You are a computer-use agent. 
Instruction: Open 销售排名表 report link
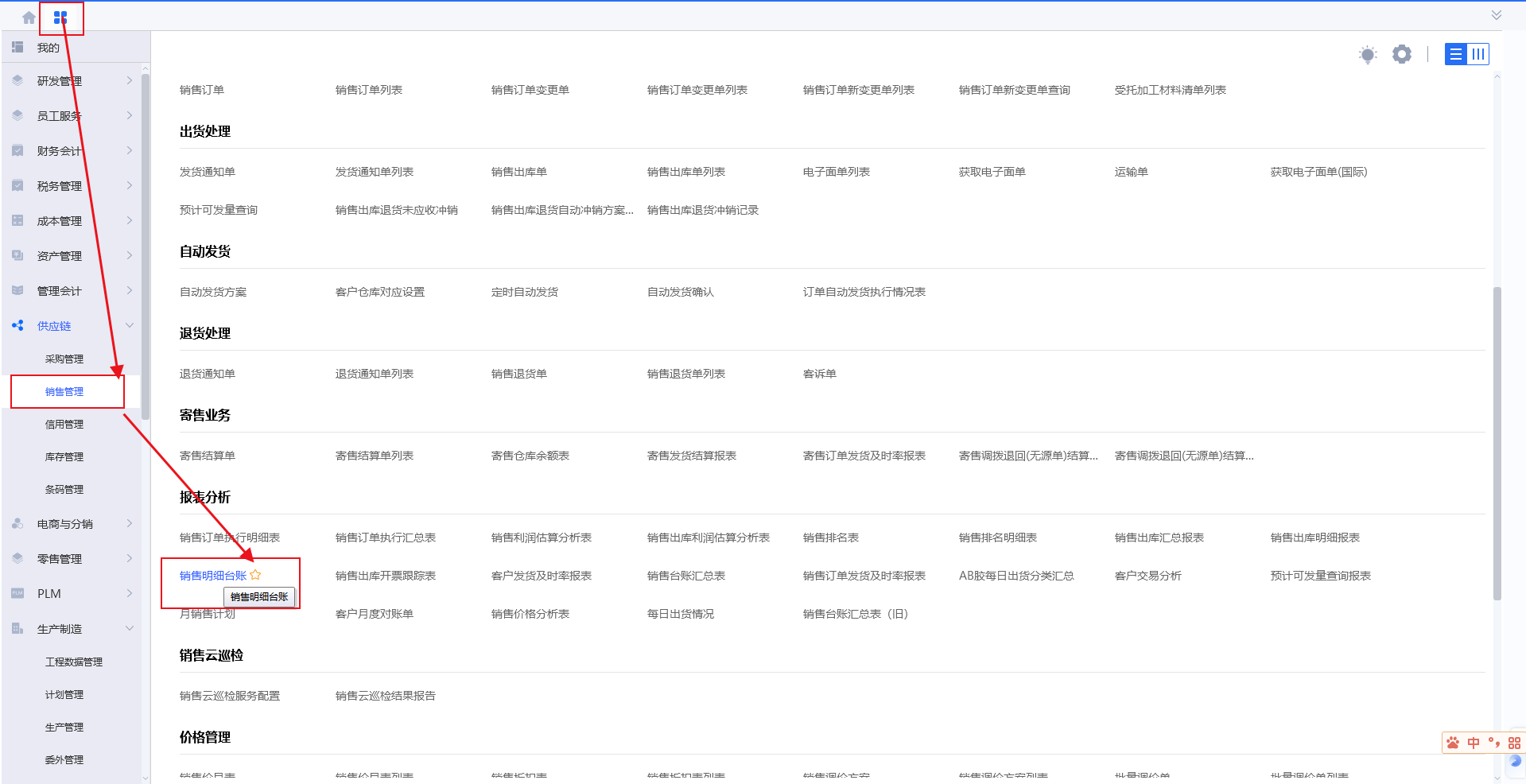(x=830, y=538)
